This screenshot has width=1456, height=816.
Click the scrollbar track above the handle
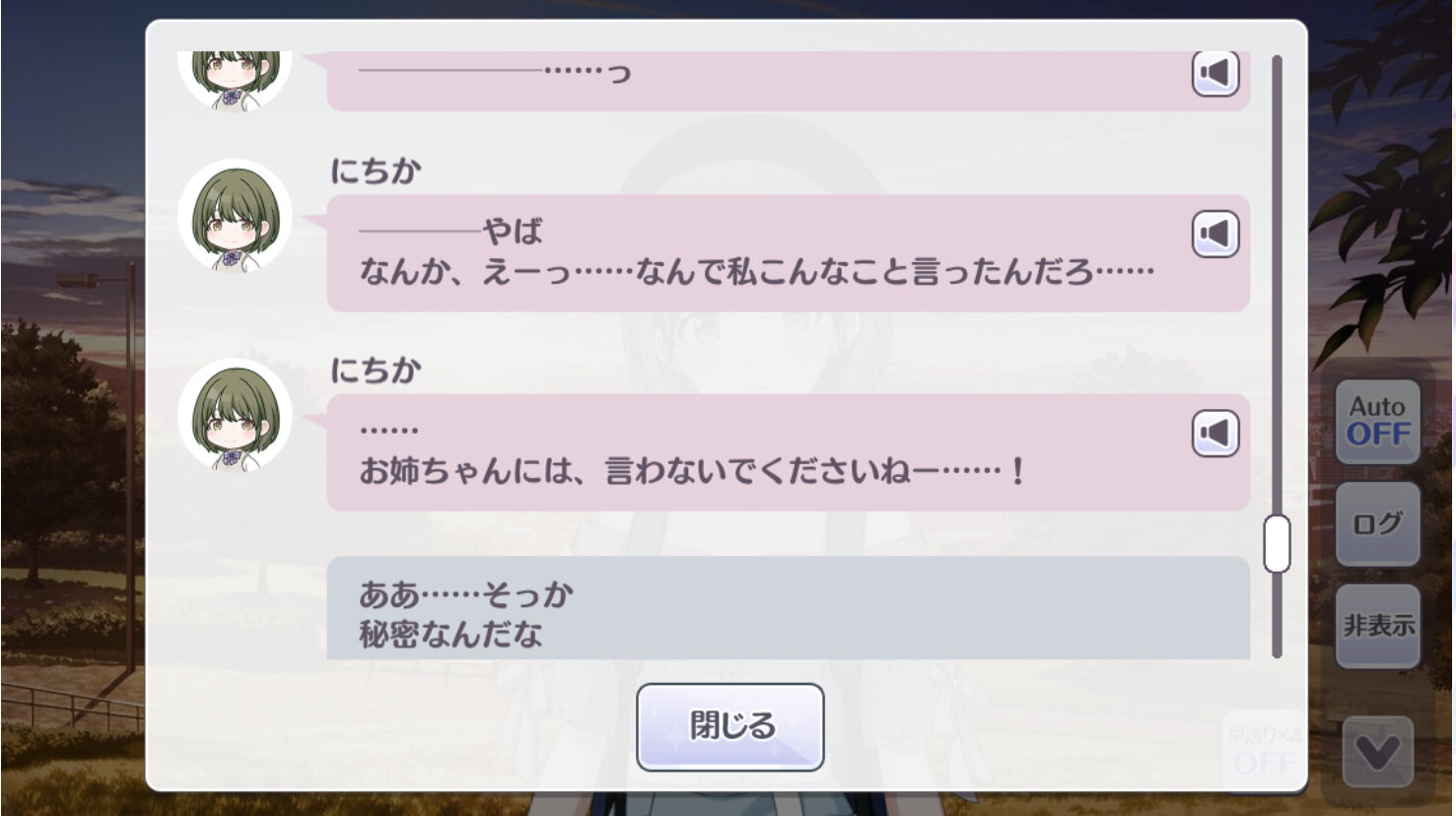(1277, 284)
